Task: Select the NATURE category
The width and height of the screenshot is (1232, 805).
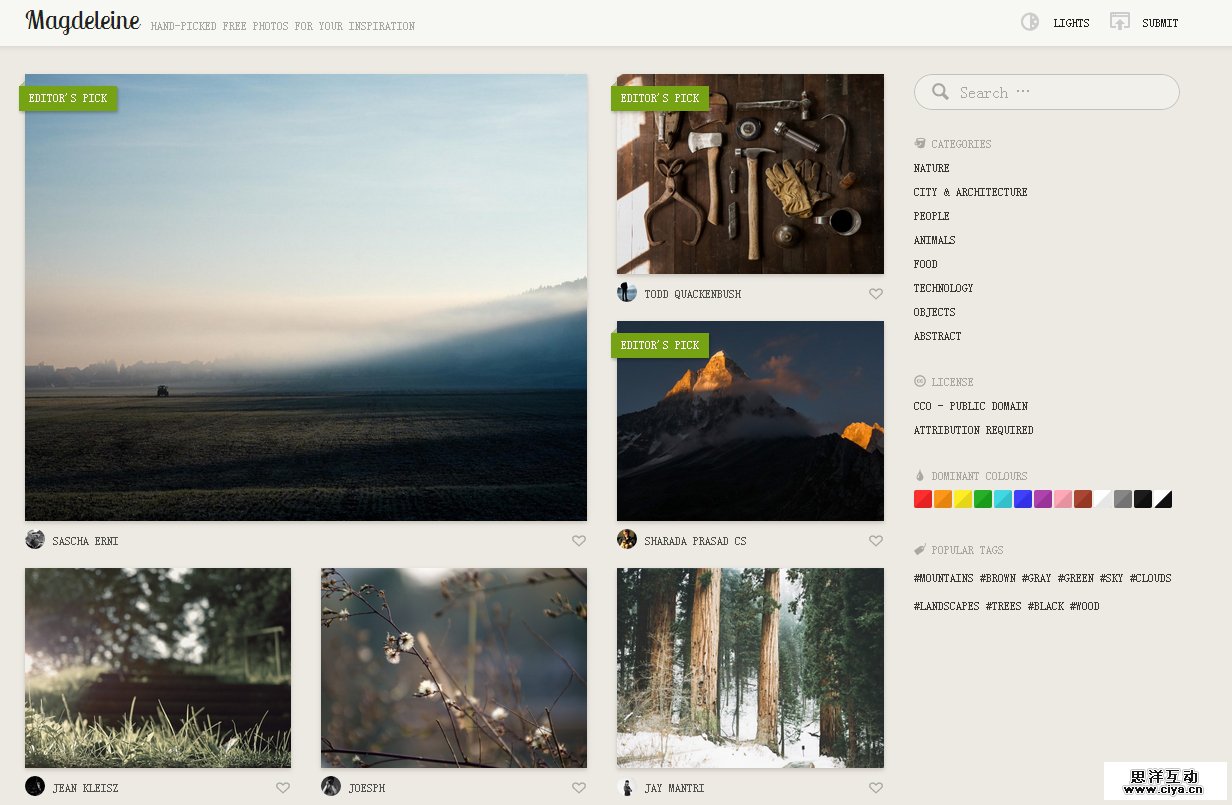Action: point(932,168)
